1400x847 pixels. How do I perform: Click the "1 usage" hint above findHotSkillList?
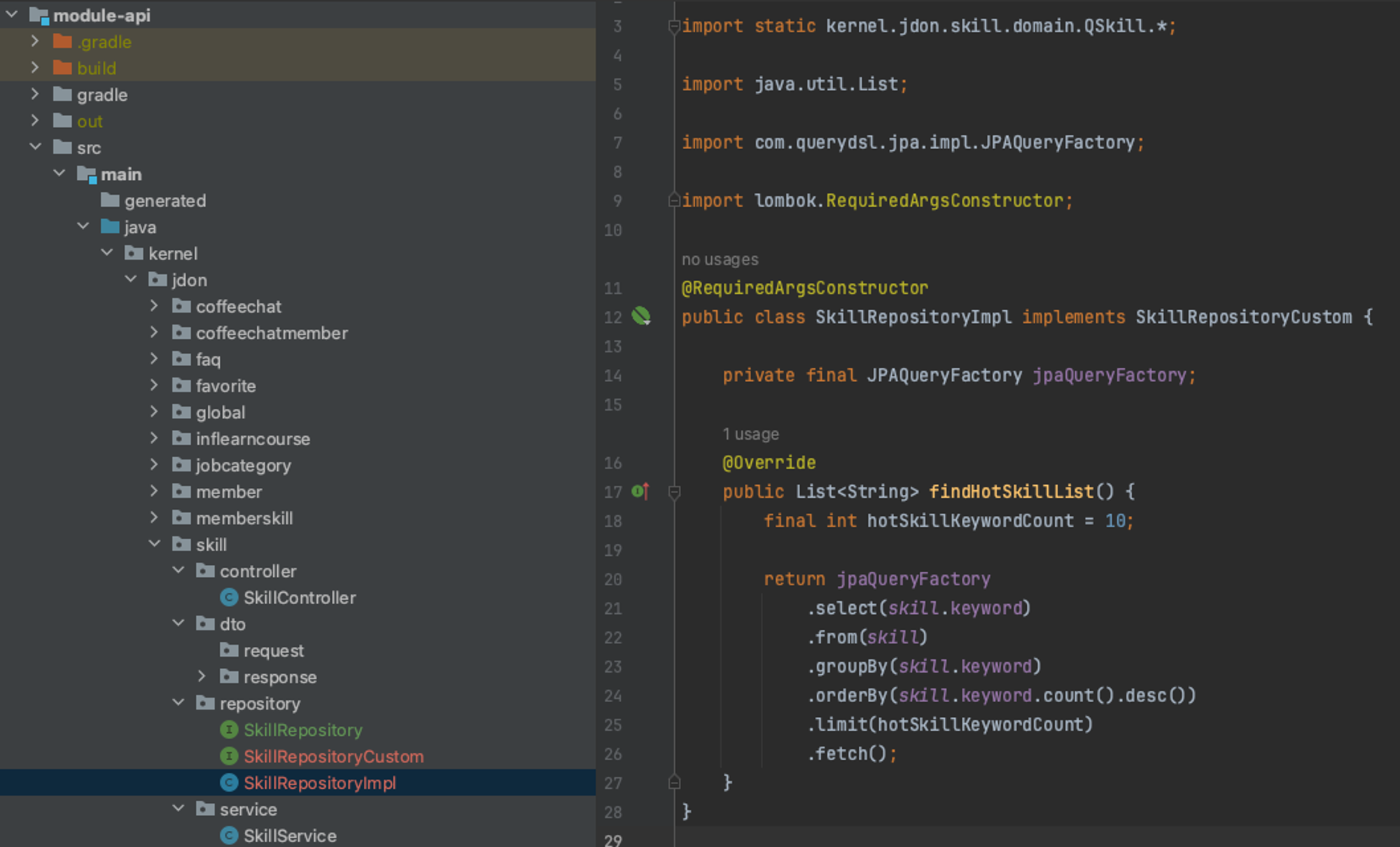point(750,434)
